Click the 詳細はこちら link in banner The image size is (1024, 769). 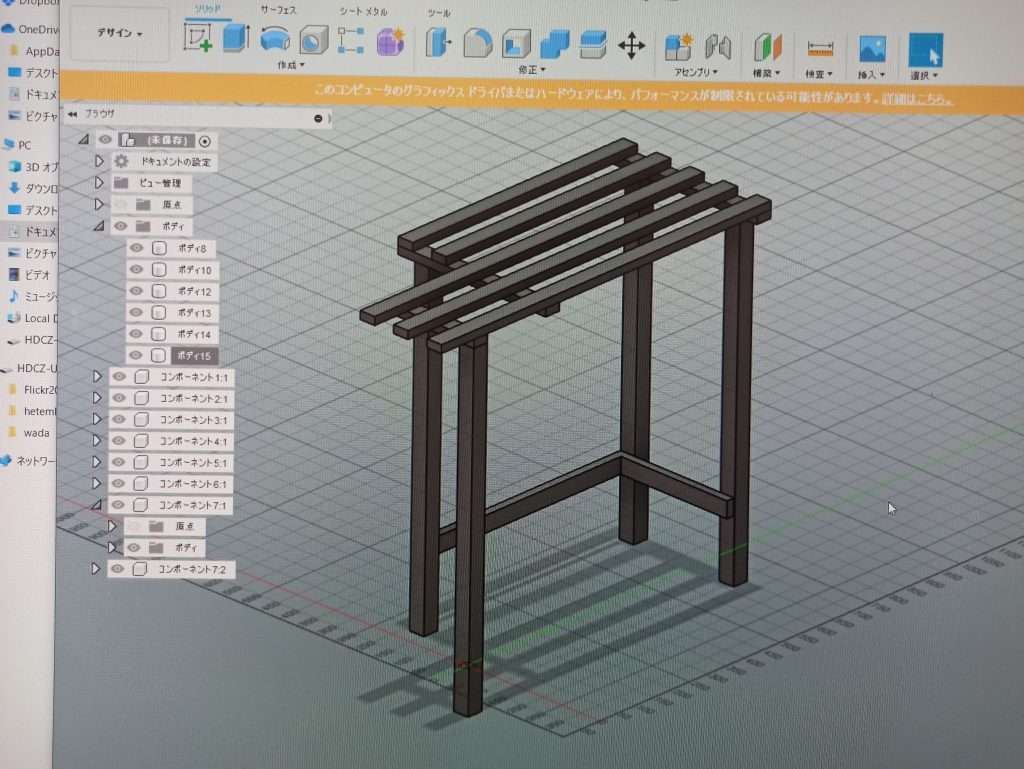tap(916, 99)
